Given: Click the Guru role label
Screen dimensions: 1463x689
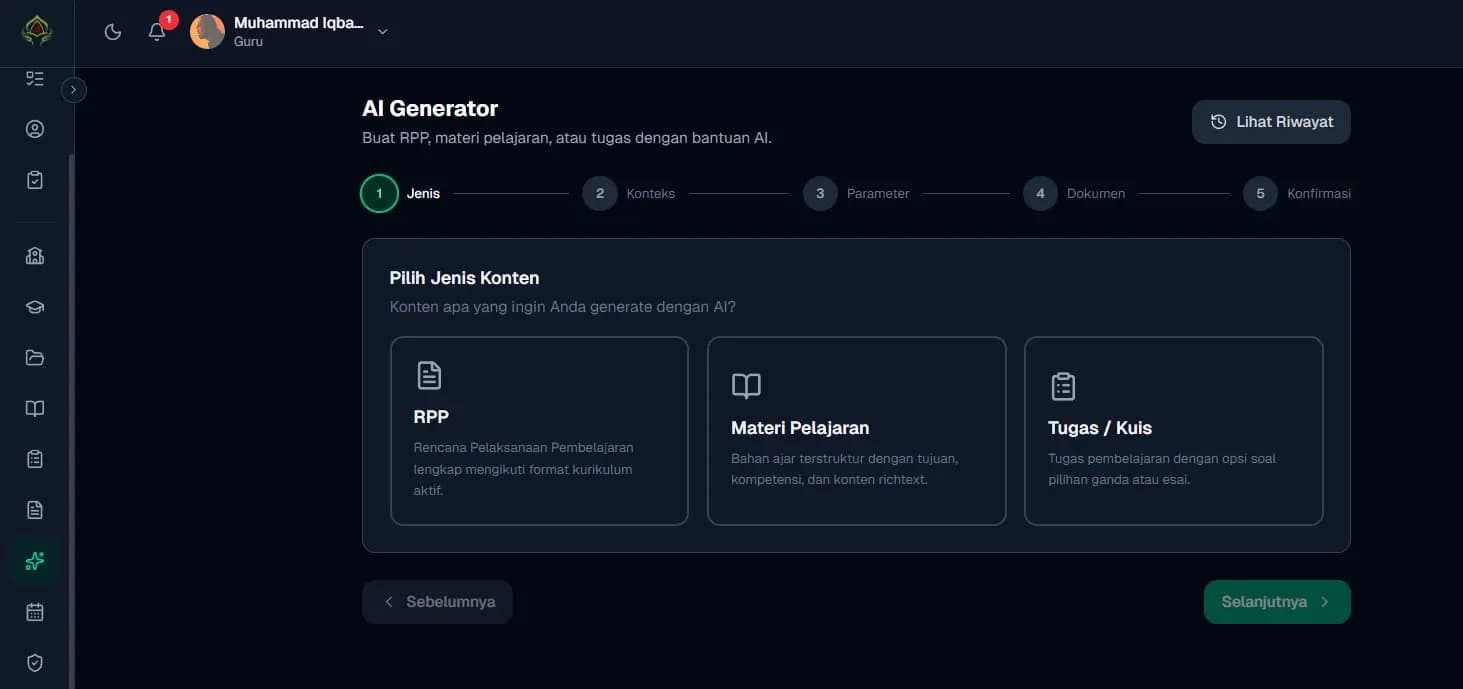Looking at the screenshot, I should click(x=248, y=42).
